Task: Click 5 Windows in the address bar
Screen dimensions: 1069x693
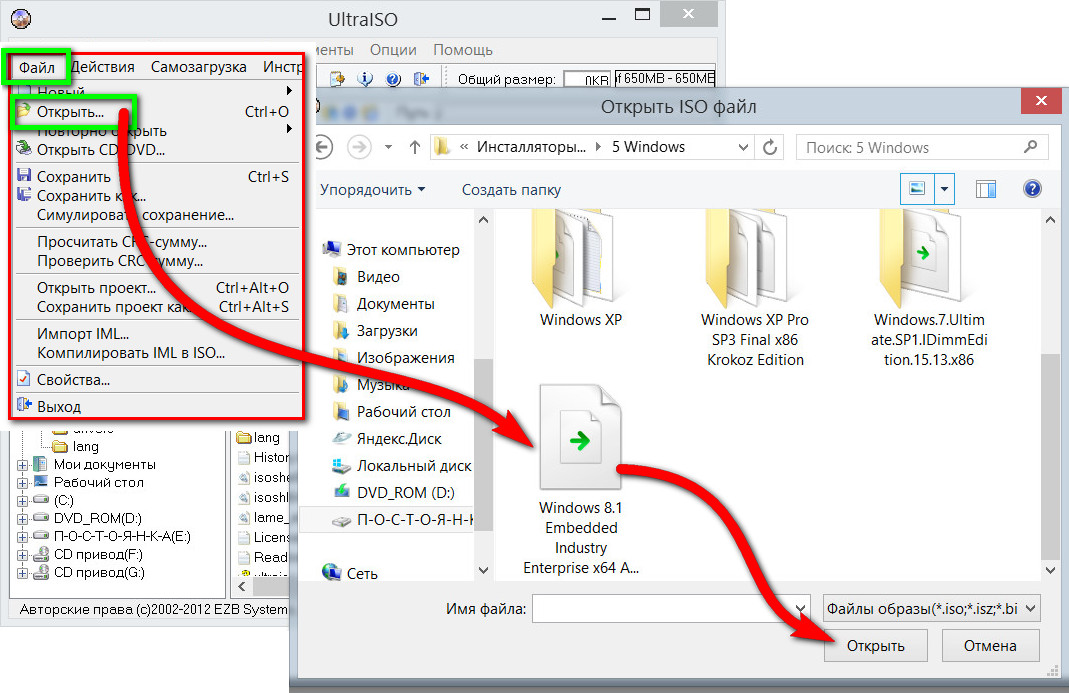Action: (x=648, y=147)
